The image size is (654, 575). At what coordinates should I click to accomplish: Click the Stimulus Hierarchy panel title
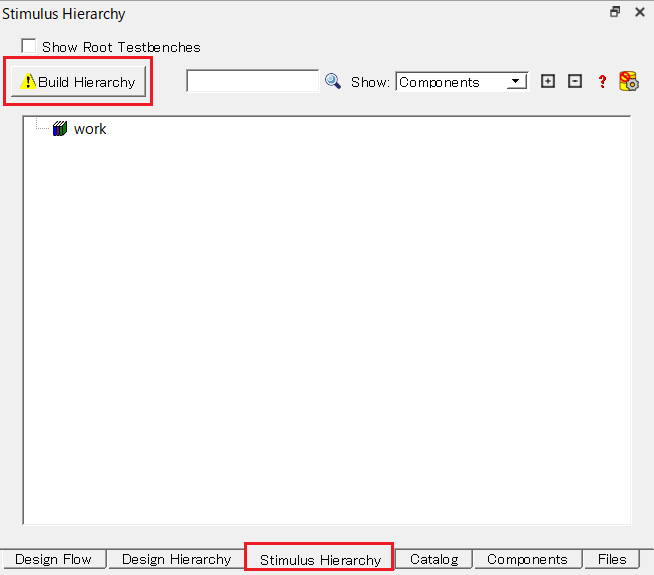pyautogui.click(x=64, y=14)
